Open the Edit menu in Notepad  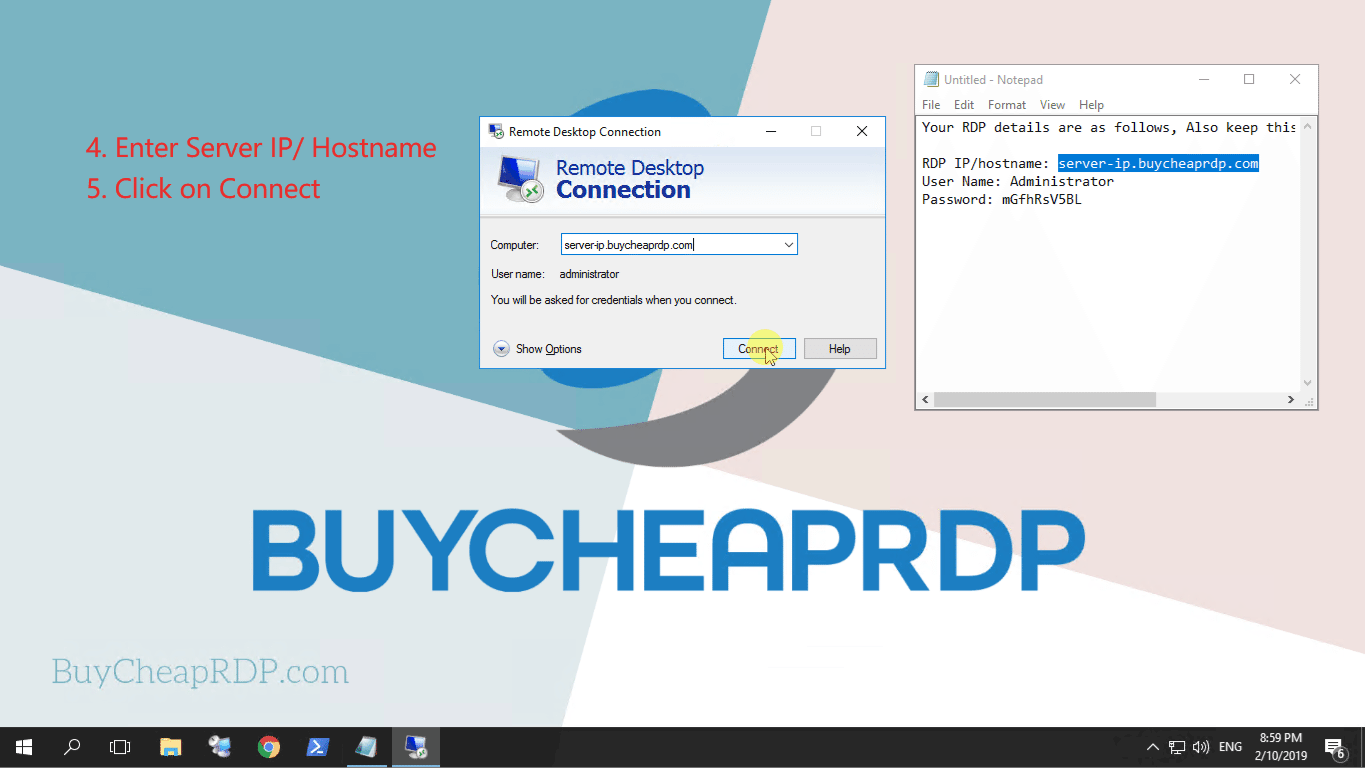tap(964, 105)
